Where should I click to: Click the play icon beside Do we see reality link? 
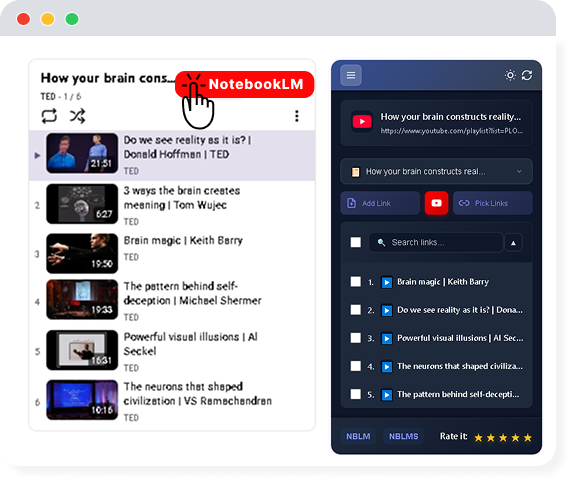(x=387, y=310)
